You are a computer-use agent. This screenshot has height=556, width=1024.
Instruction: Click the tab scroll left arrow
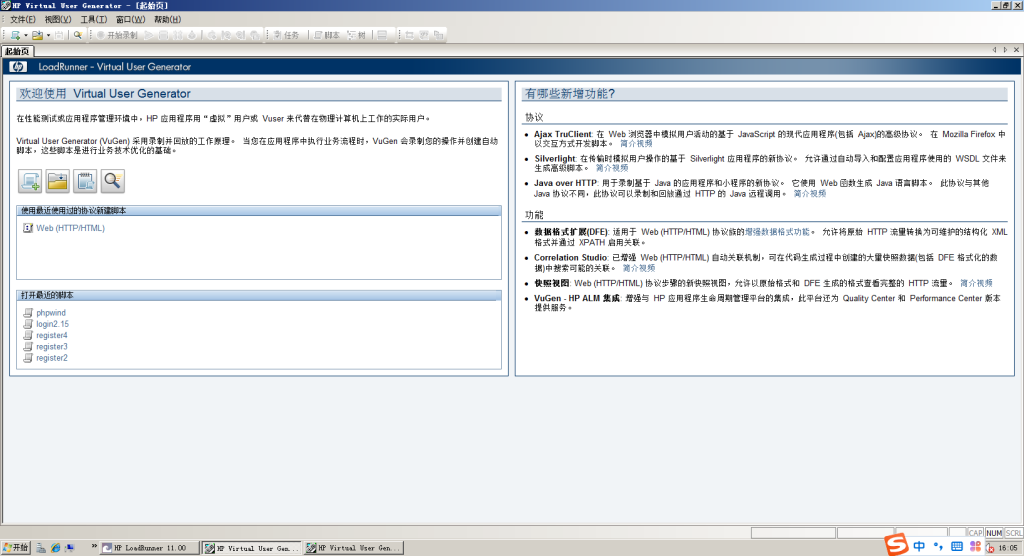point(995,50)
